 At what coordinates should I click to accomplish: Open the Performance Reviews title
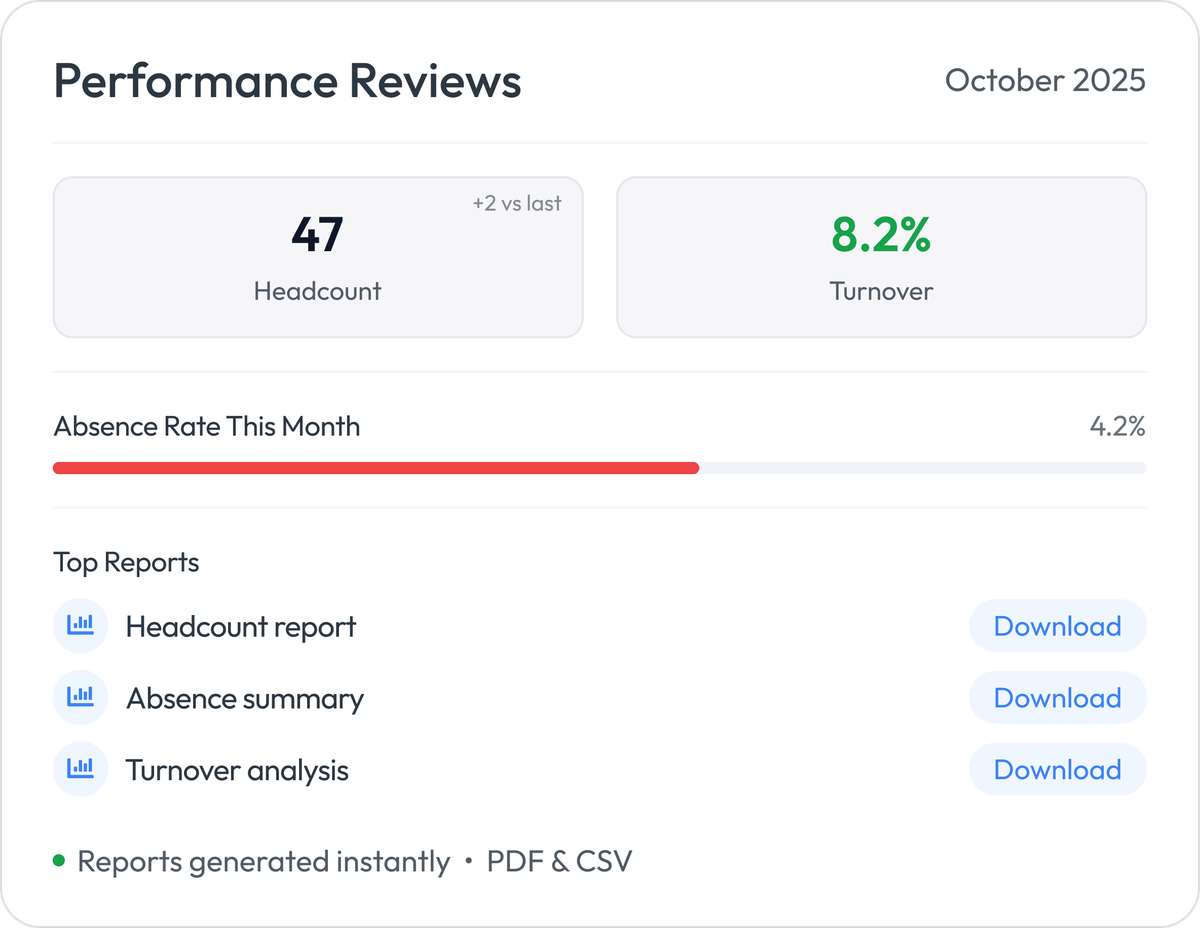(287, 81)
